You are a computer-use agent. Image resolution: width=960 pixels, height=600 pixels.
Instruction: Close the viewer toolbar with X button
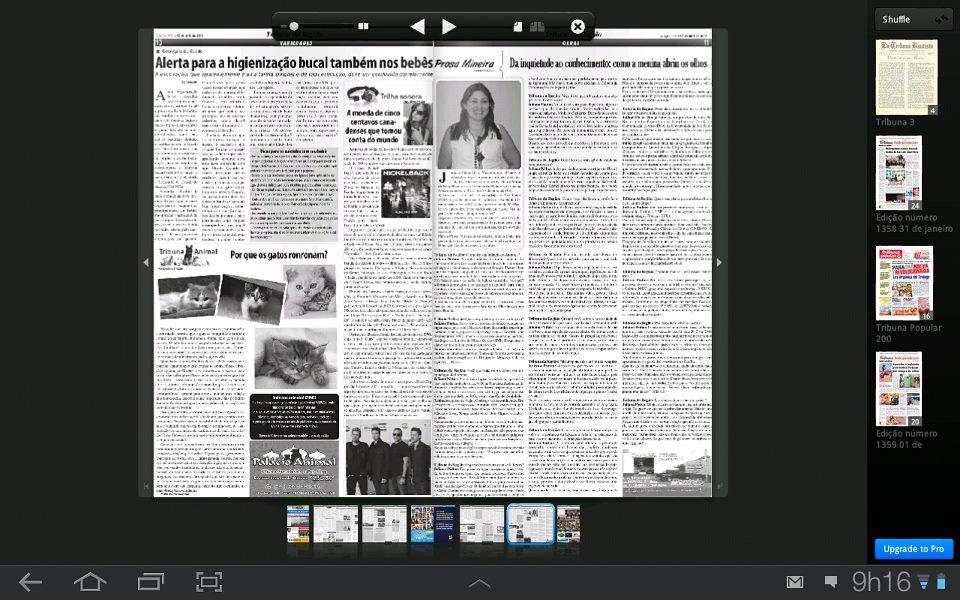[577, 27]
